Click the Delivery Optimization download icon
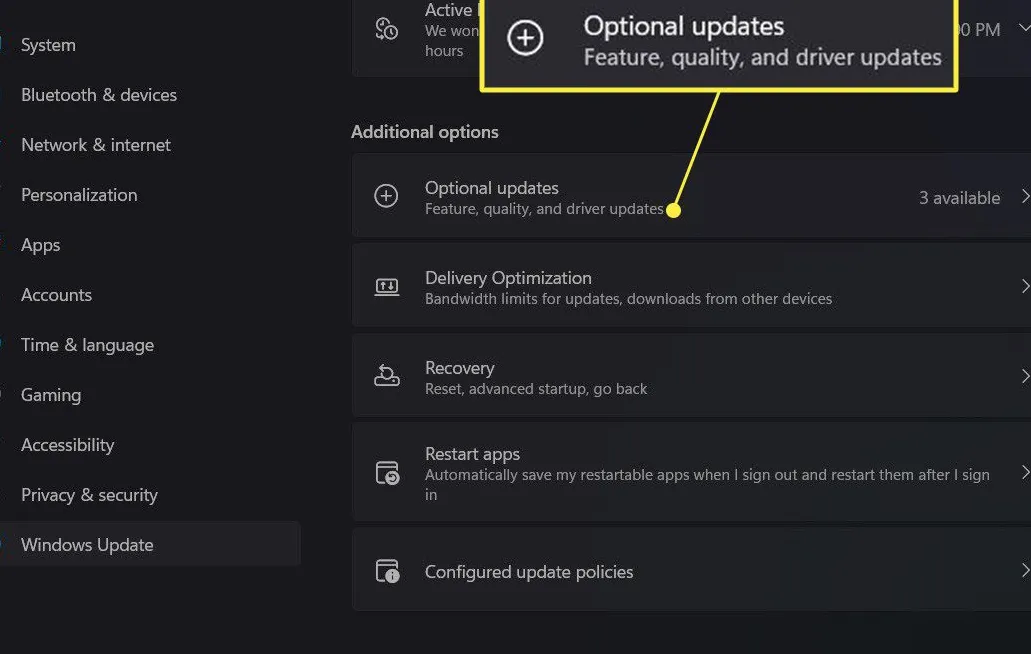 387,285
